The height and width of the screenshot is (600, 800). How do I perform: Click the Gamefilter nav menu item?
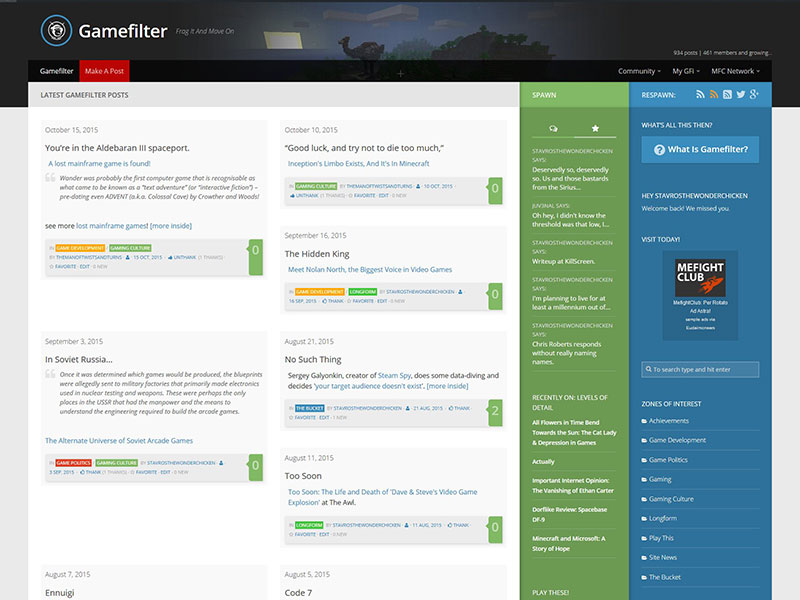(x=57, y=71)
